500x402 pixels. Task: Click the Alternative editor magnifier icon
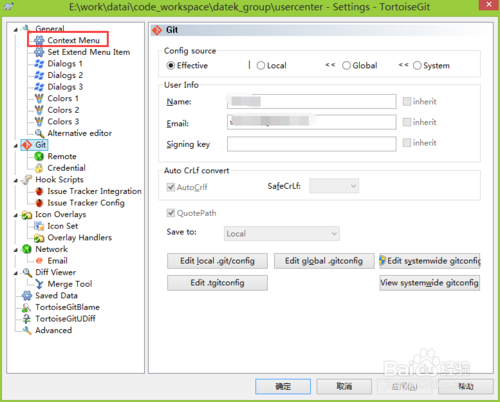pyautogui.click(x=39, y=133)
